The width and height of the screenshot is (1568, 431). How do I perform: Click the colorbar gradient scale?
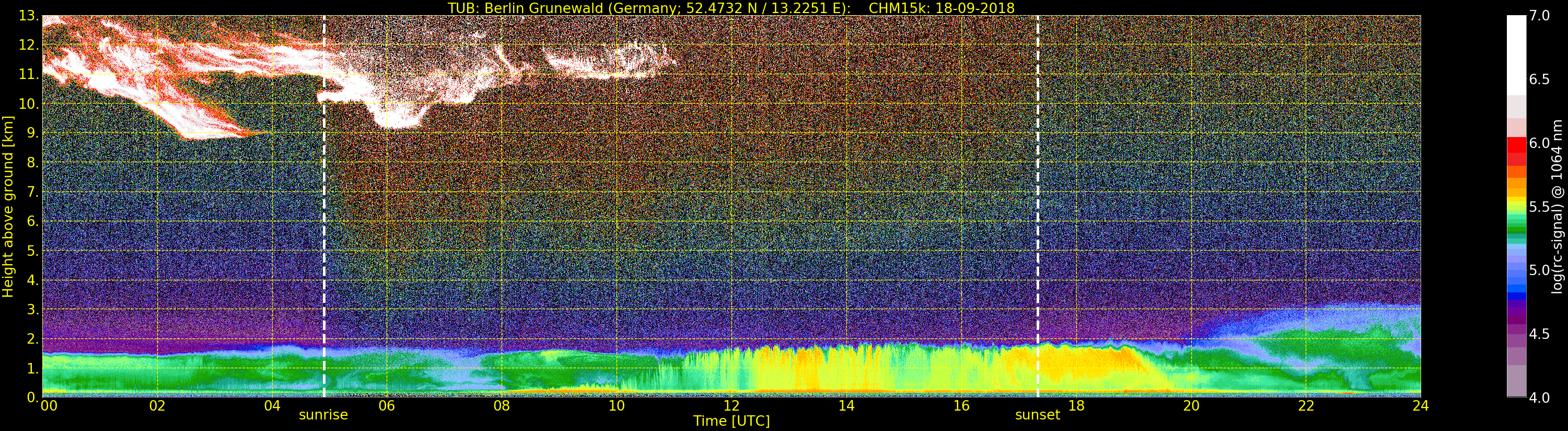1516,207
